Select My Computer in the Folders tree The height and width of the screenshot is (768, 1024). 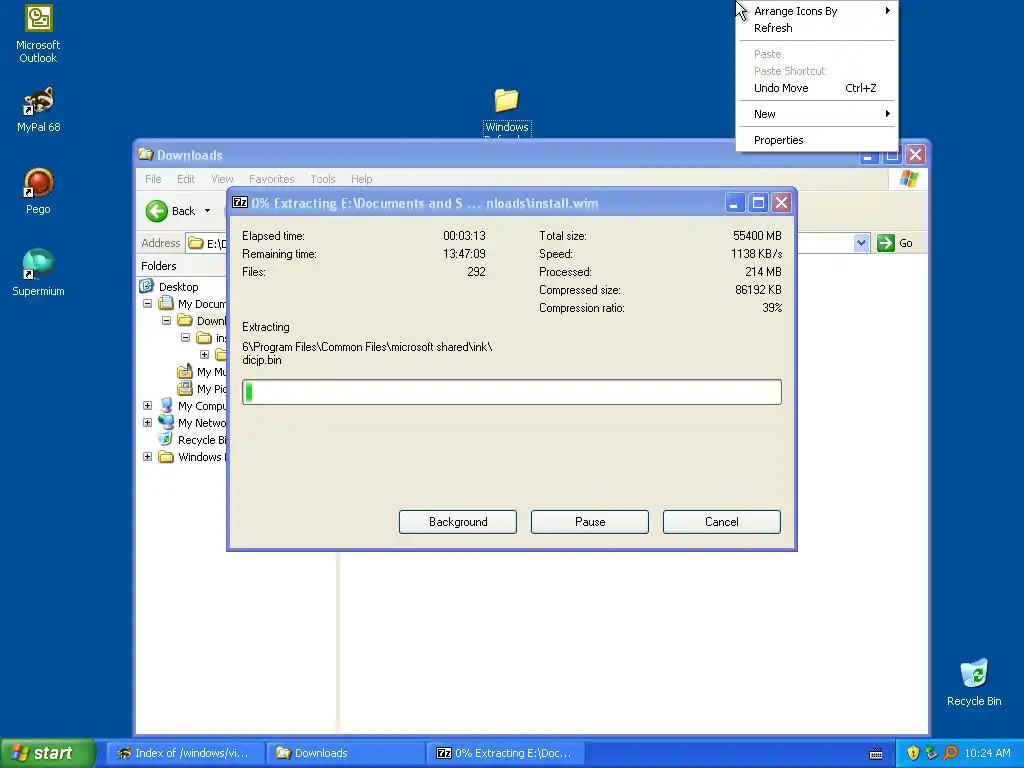(201, 406)
